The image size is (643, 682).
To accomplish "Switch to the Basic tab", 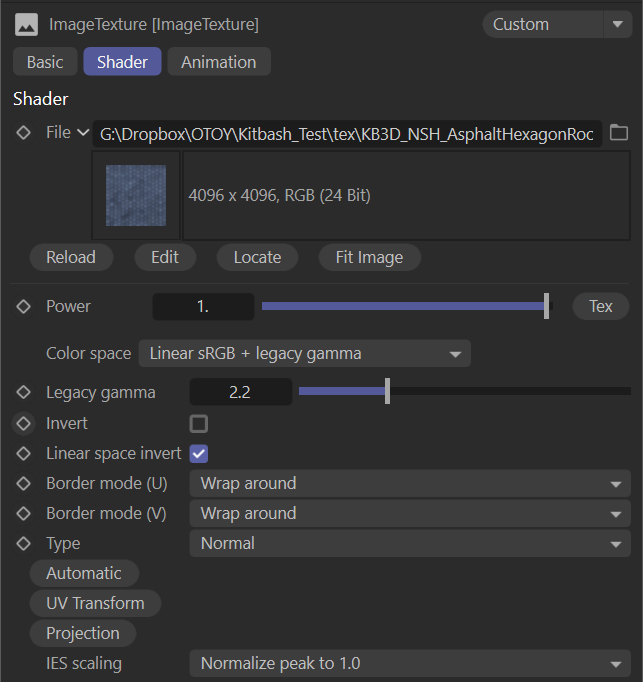I will [45, 62].
